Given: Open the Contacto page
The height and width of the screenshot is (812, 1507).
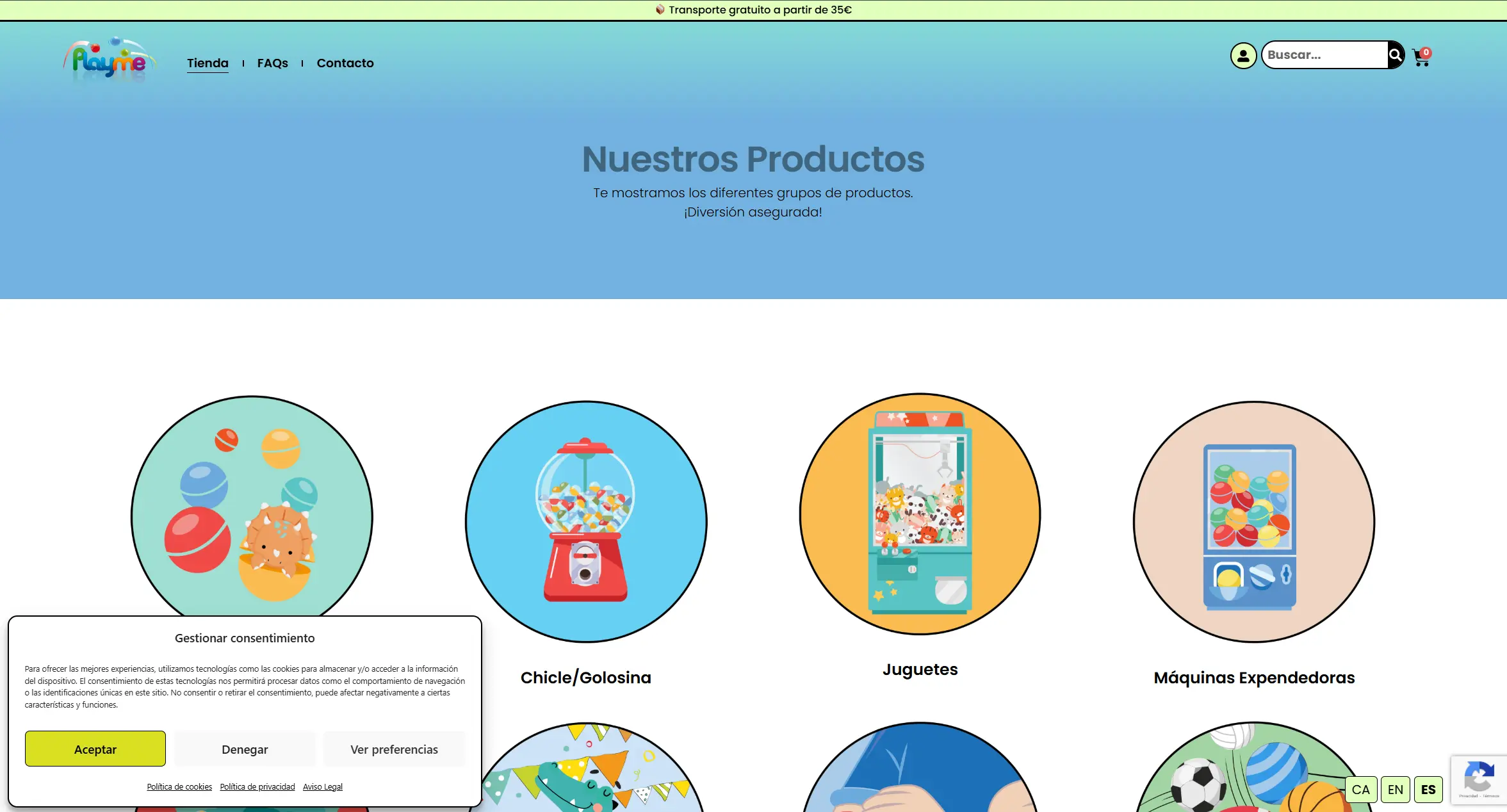Looking at the screenshot, I should point(345,63).
